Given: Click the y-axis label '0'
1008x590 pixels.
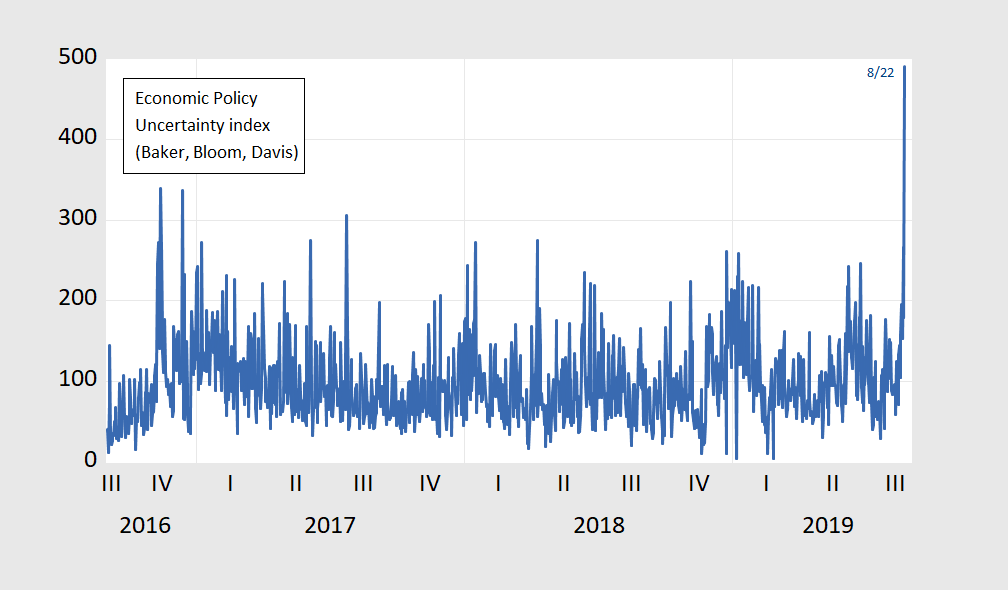Looking at the screenshot, I should pyautogui.click(x=91, y=460).
